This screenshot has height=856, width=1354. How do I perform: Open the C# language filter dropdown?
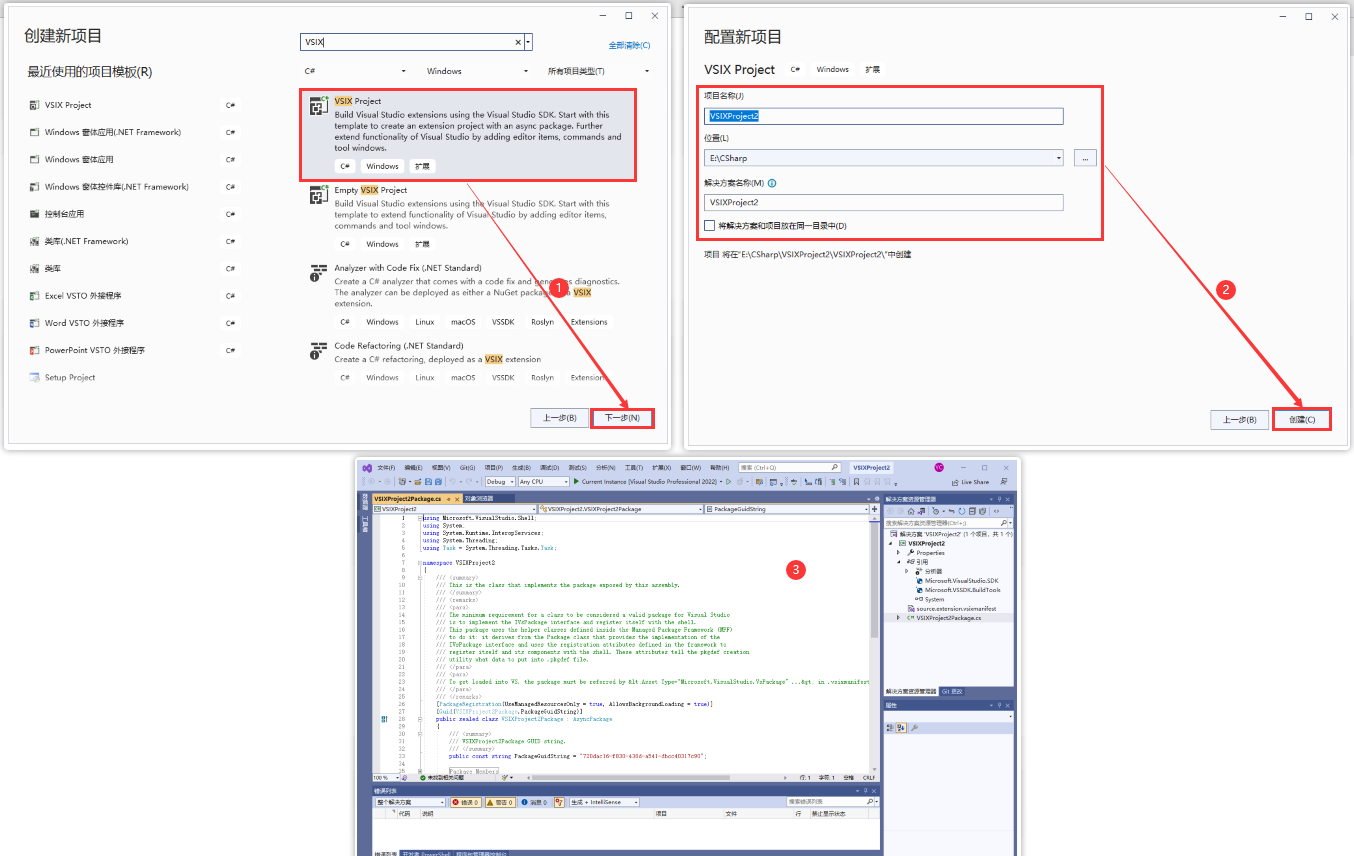pyautogui.click(x=356, y=72)
